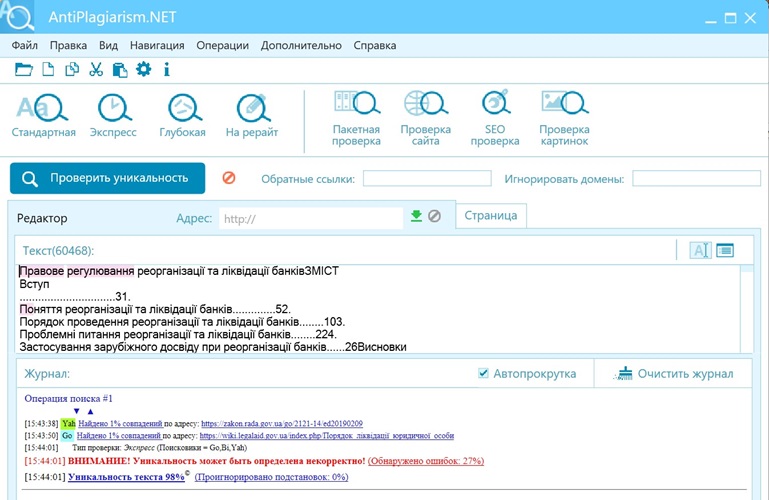Switch to the Страница tab
Screen dimensions: 769x500
(x=491, y=216)
